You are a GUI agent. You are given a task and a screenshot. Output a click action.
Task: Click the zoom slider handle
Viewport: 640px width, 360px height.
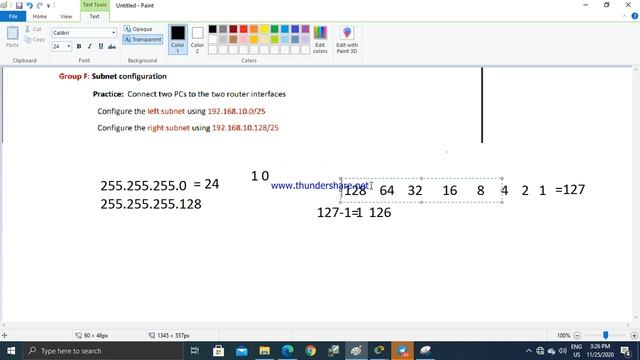[x=606, y=335]
